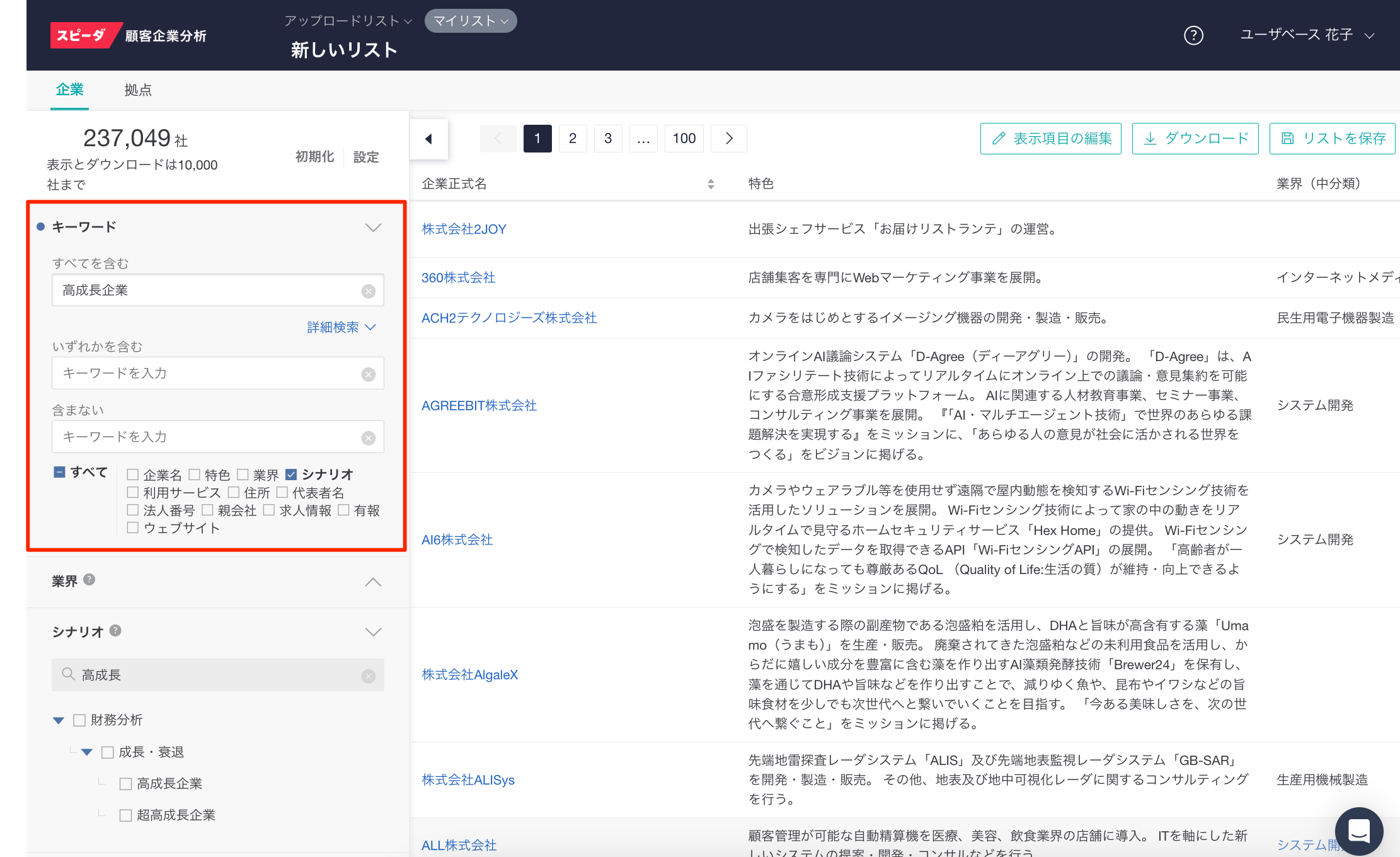1400x857 pixels.
Task: Uncheck the シナリオ keyword scope checkbox
Action: pyautogui.click(x=291, y=475)
